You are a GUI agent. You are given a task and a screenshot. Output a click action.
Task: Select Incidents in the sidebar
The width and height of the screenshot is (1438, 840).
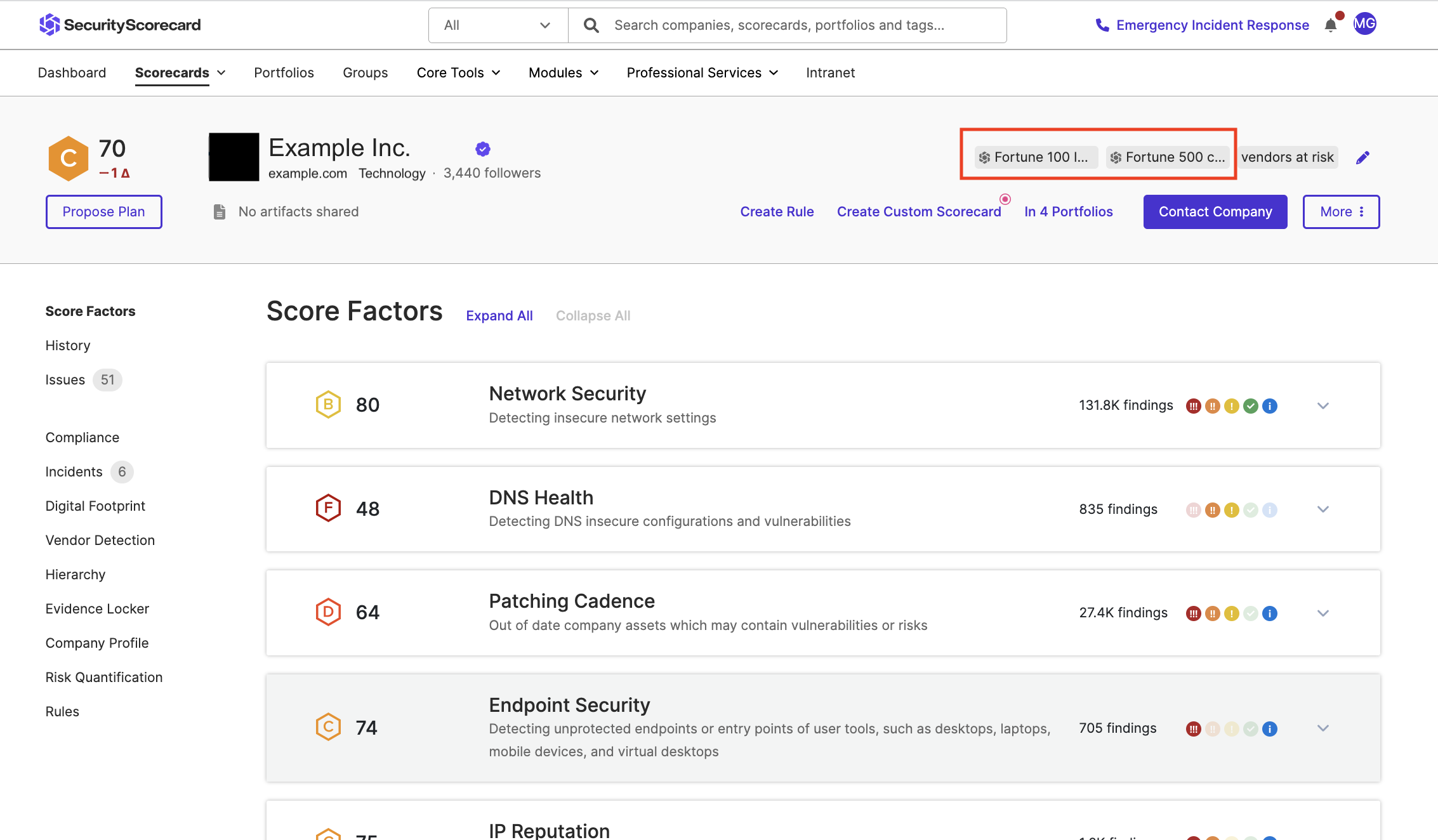coord(74,472)
